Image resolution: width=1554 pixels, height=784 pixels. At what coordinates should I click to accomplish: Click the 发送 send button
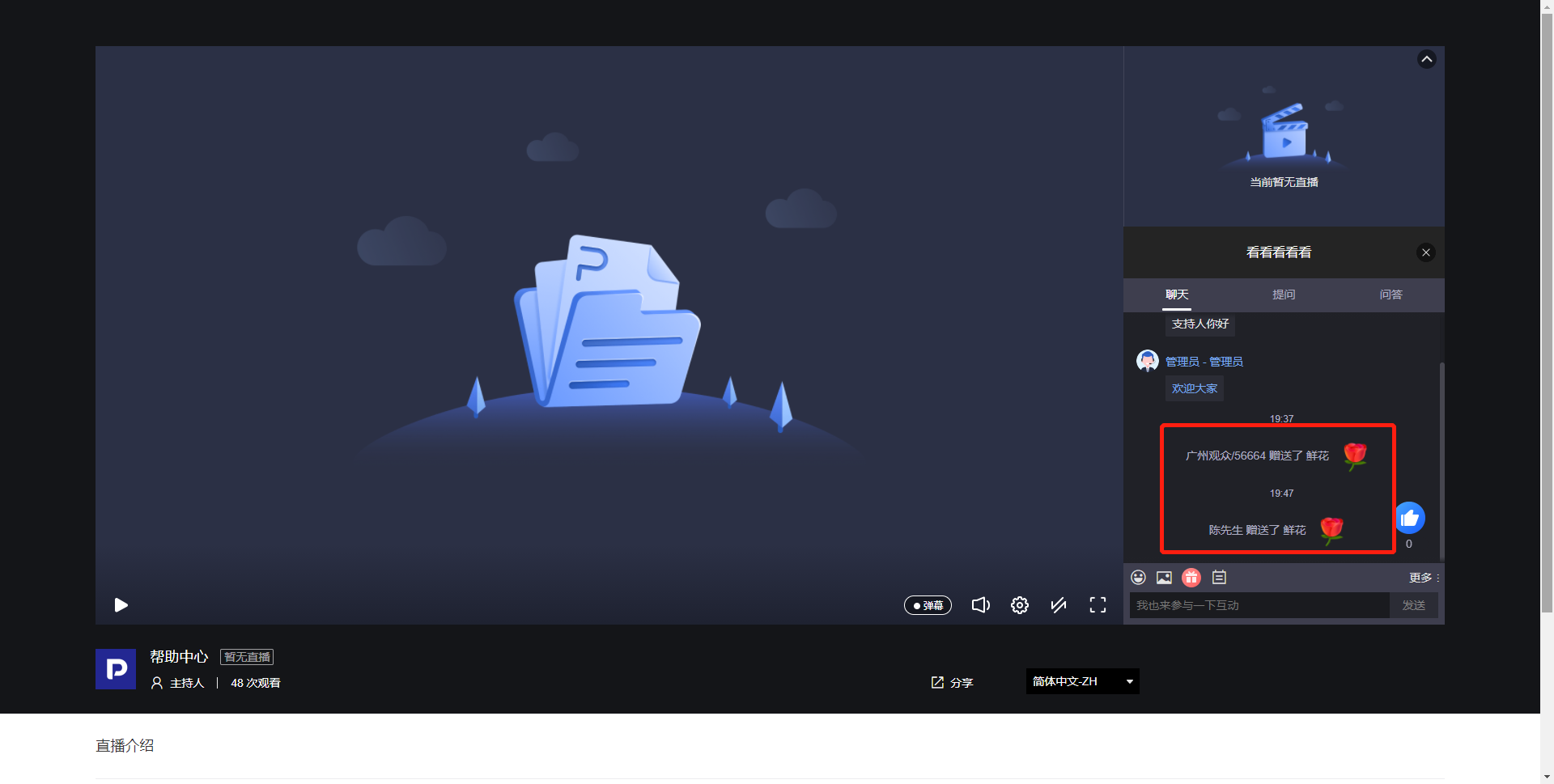1414,605
